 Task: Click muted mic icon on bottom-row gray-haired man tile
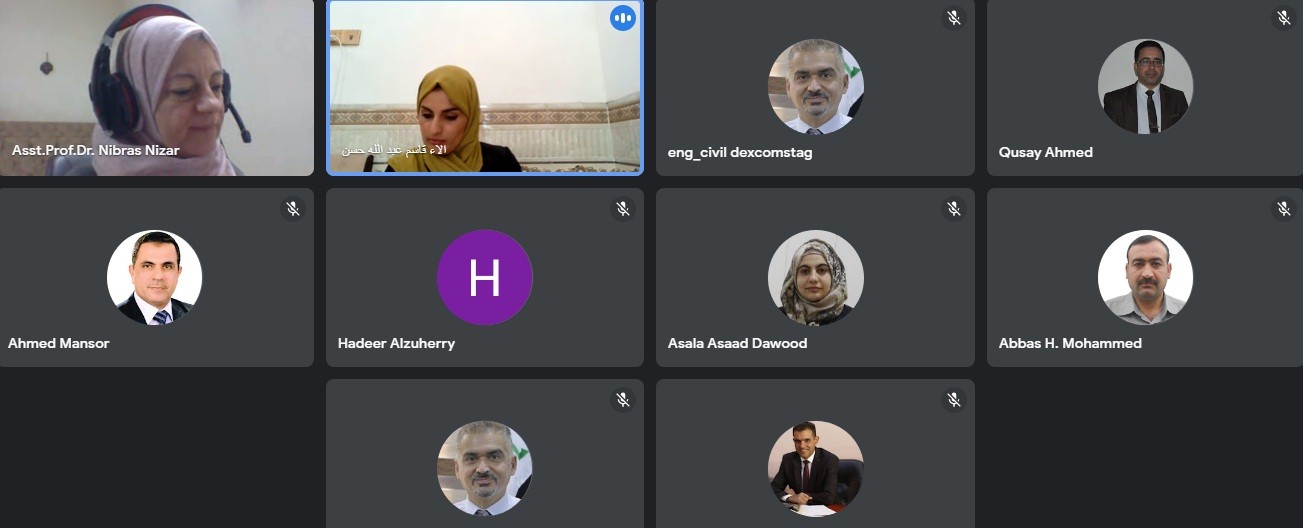click(x=623, y=400)
